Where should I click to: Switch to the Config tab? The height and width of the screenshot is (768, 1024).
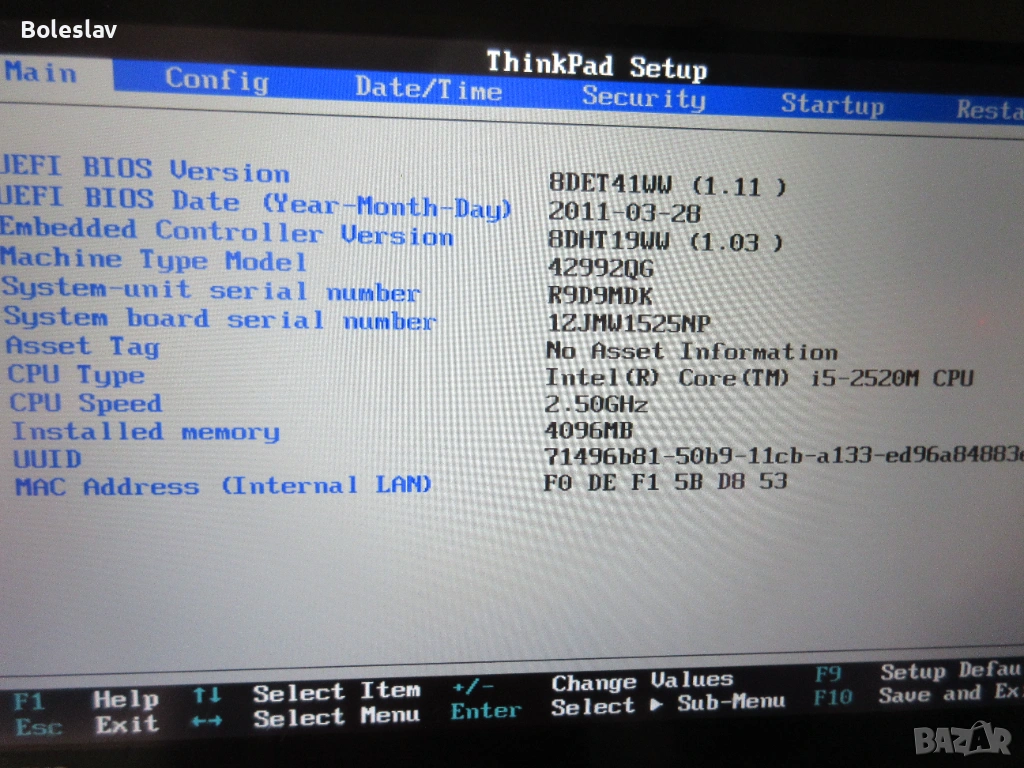pyautogui.click(x=216, y=79)
